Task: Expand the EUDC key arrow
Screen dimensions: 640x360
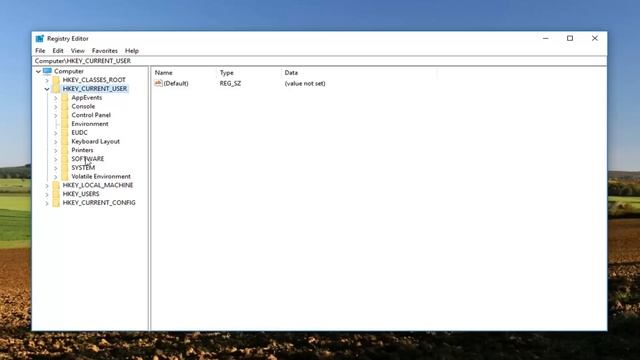Action: pyautogui.click(x=56, y=133)
